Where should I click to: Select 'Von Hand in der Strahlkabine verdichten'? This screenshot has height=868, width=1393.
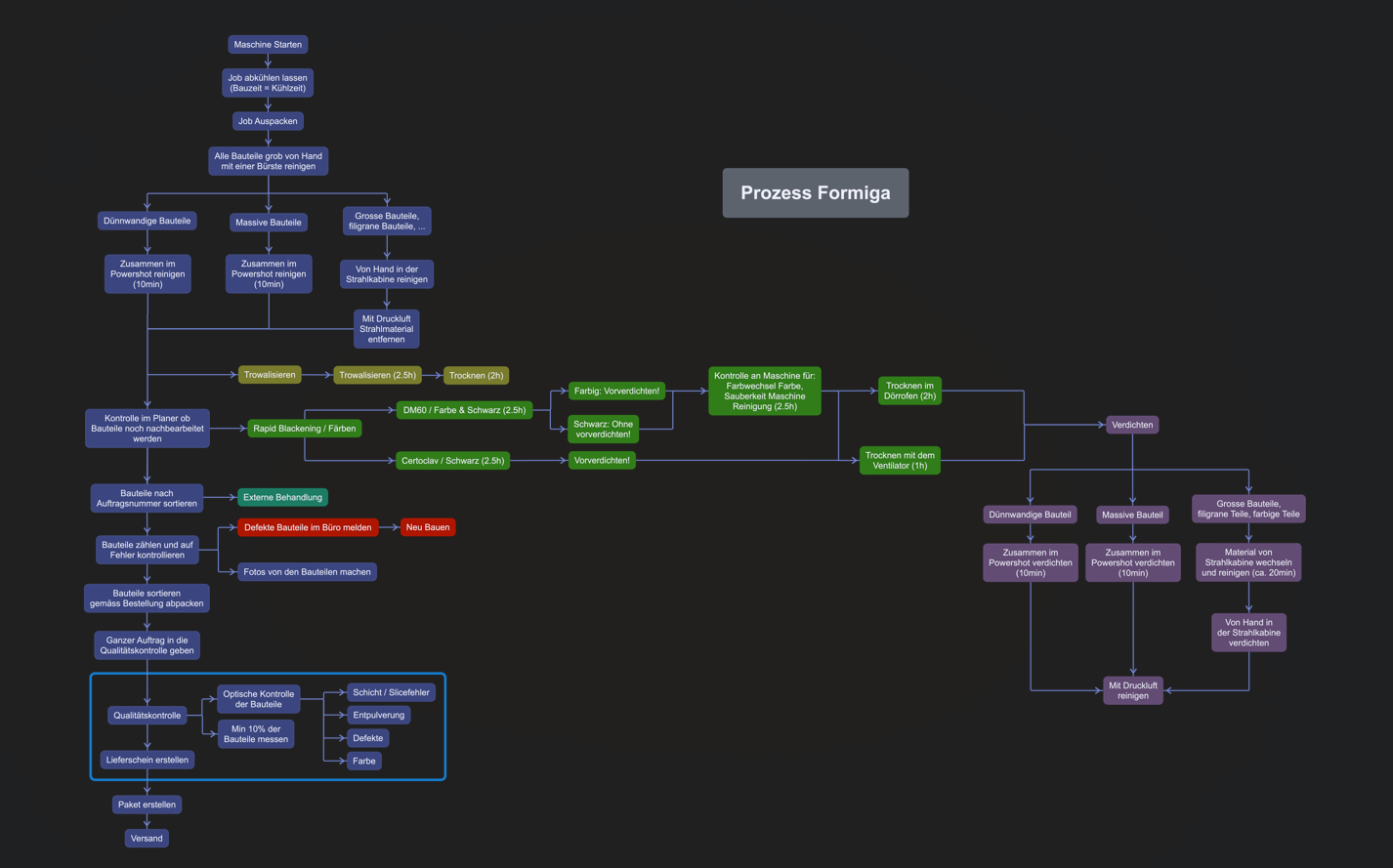1249,633
